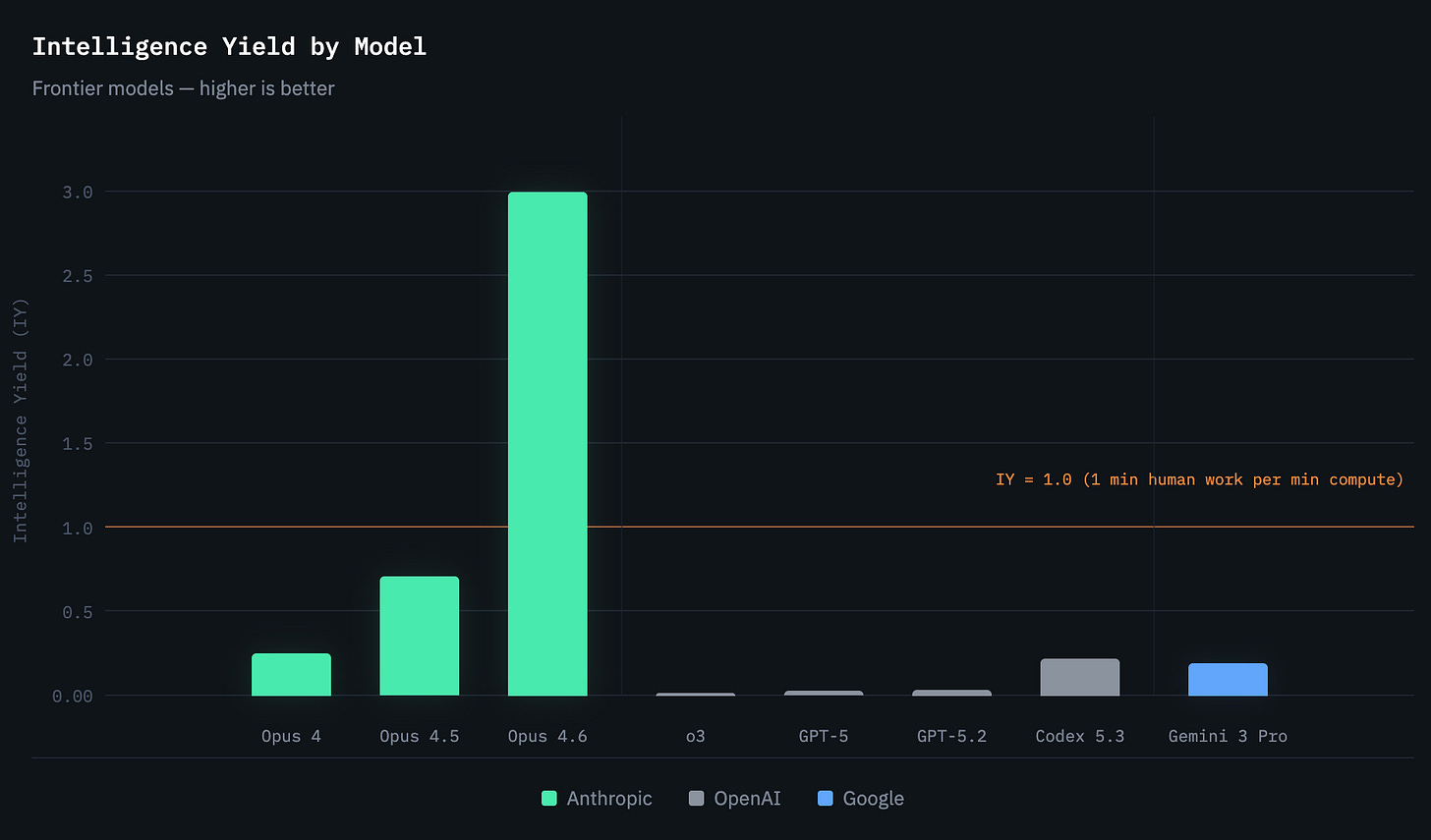Image resolution: width=1431 pixels, height=840 pixels.
Task: Click the 'o3' axis label
Action: (696, 736)
